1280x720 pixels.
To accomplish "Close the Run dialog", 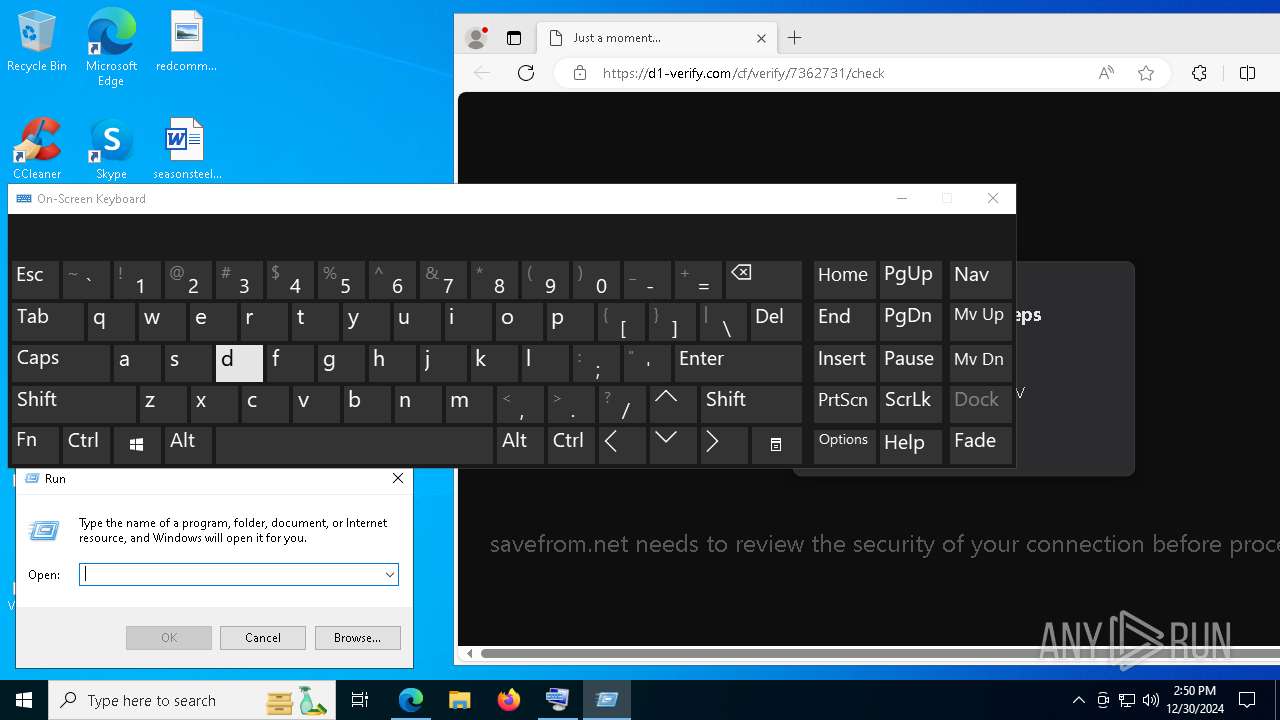I will 398,479.
